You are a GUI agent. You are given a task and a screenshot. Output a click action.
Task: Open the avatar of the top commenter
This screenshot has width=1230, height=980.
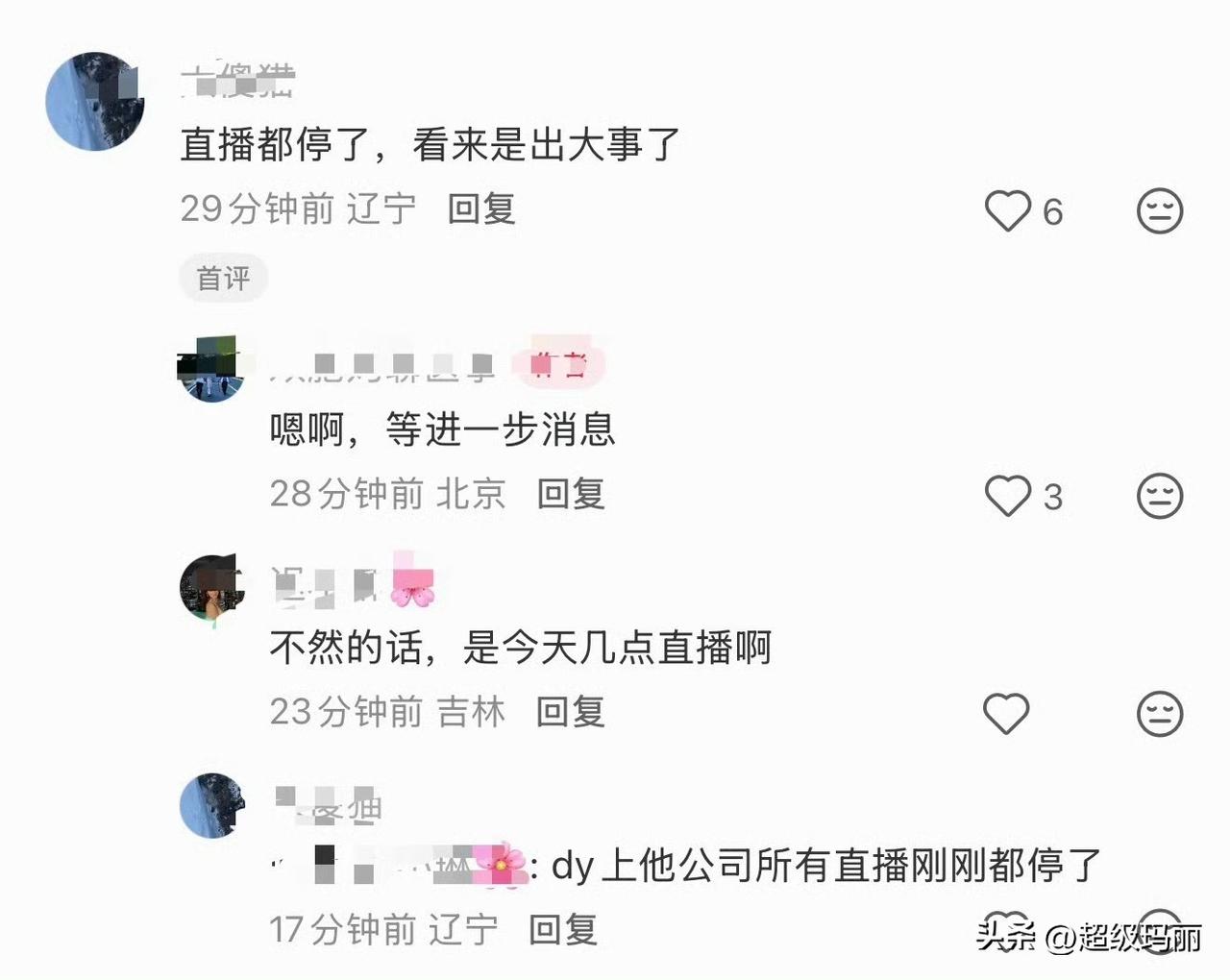(x=95, y=101)
